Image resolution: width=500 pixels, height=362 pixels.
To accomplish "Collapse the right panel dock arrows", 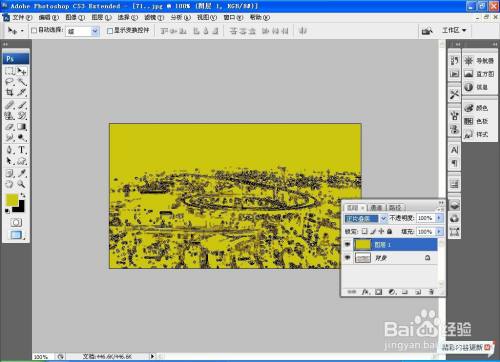I will pyautogui.click(x=495, y=44).
